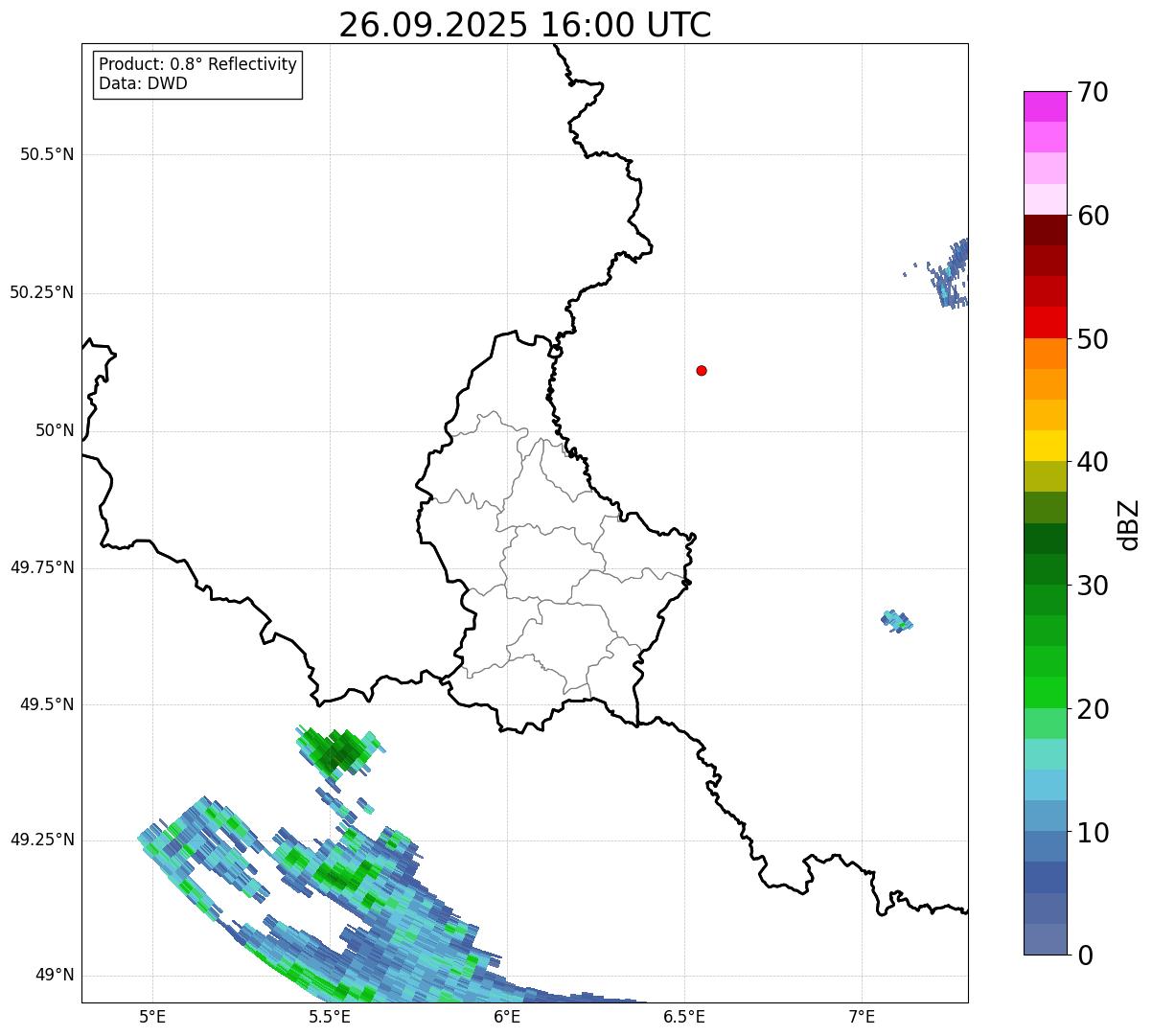The width and height of the screenshot is (1152, 1036).
Task: Click the bright green colorbar segment above 20
Action: pyautogui.click(x=1045, y=692)
